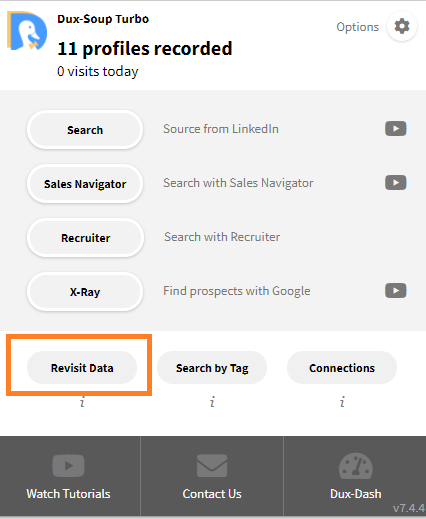426x519 pixels.
Task: Play the Sales Navigator tutorial video icon
Action: 396,183
